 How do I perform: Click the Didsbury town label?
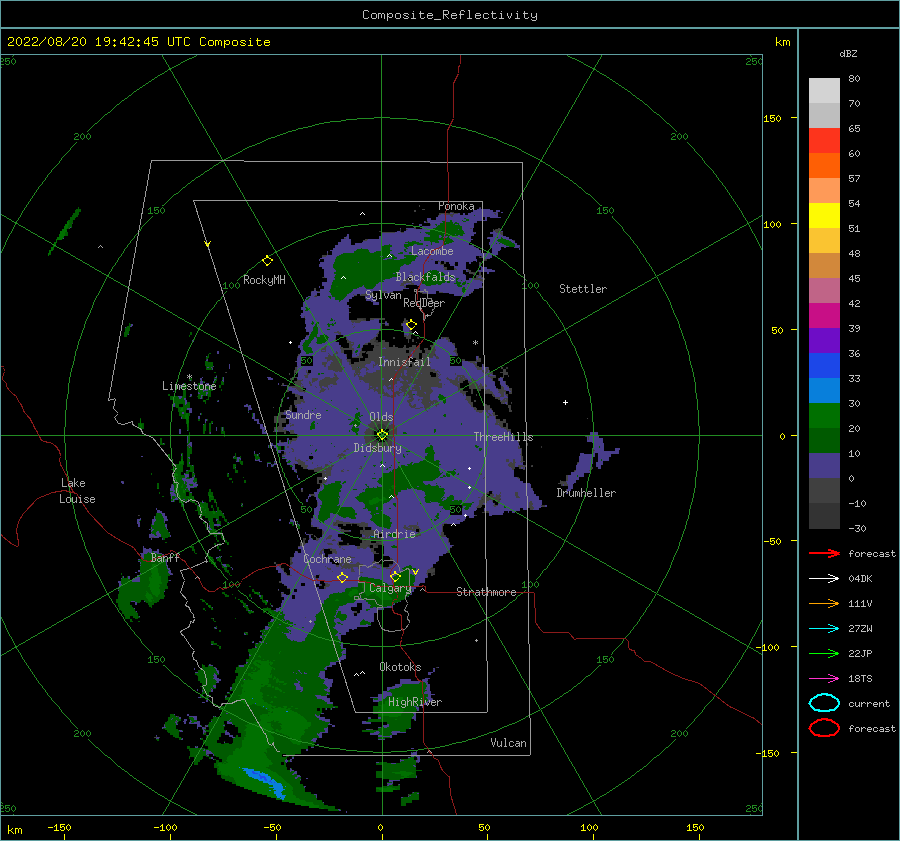tap(378, 448)
